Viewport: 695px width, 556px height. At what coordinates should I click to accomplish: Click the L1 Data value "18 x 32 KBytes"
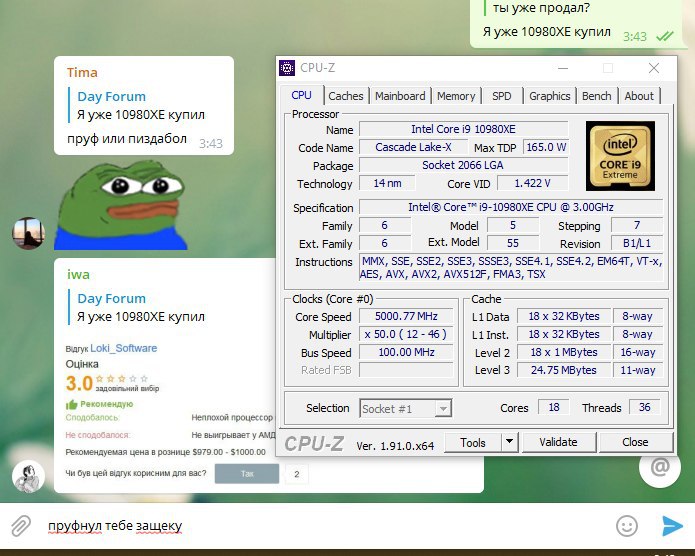(564, 316)
